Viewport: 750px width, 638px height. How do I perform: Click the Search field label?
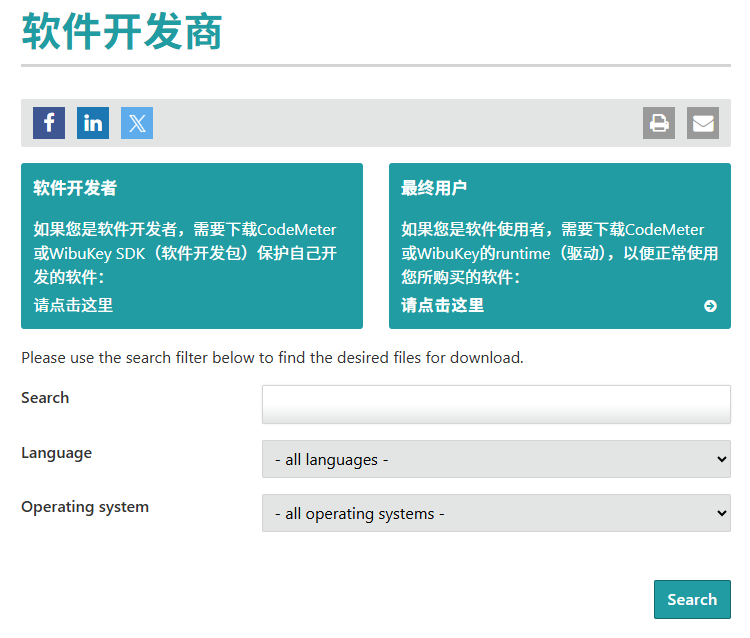45,398
